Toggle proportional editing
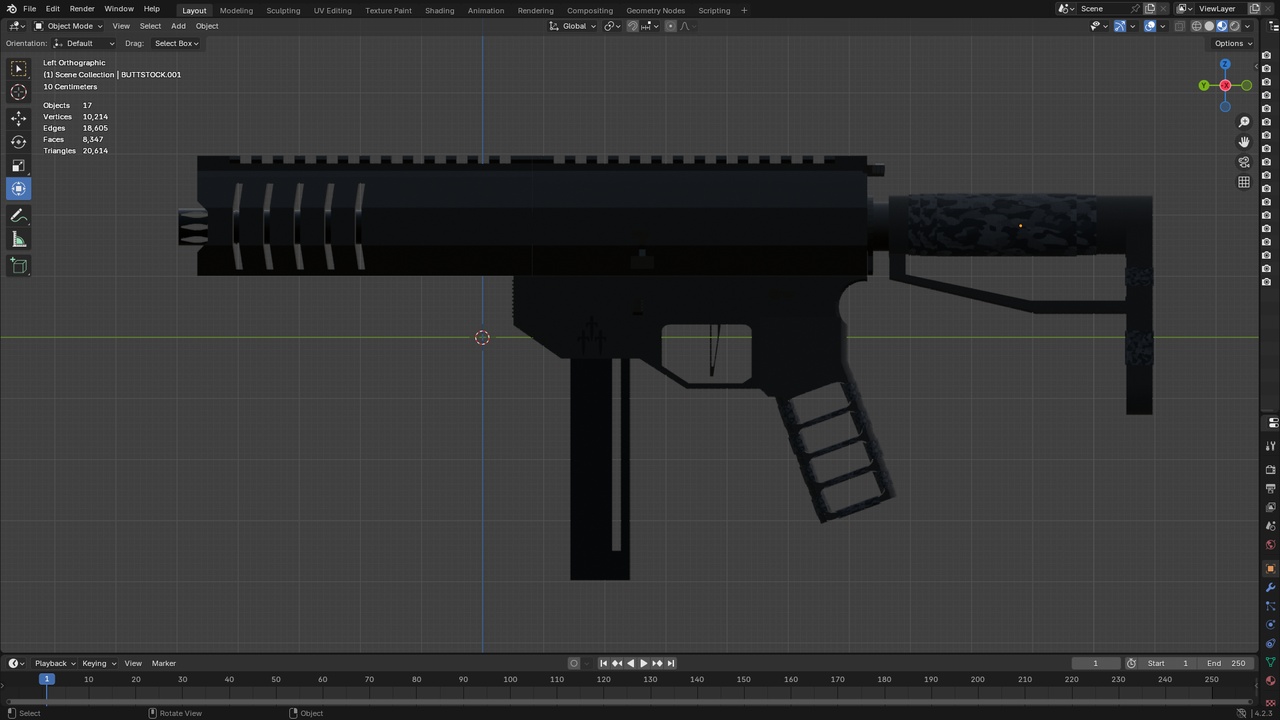Image resolution: width=1280 pixels, height=720 pixels. click(x=670, y=26)
